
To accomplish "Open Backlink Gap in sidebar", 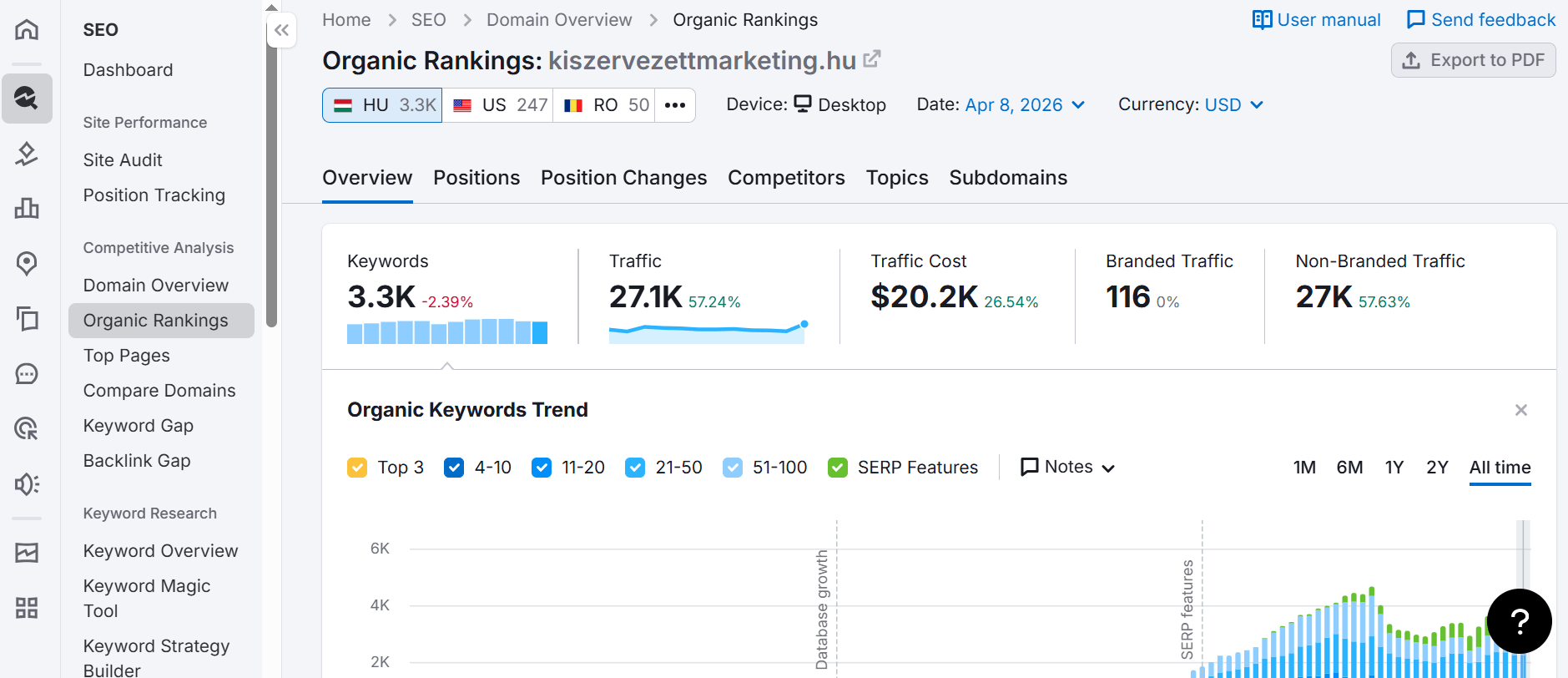I will click(x=137, y=461).
